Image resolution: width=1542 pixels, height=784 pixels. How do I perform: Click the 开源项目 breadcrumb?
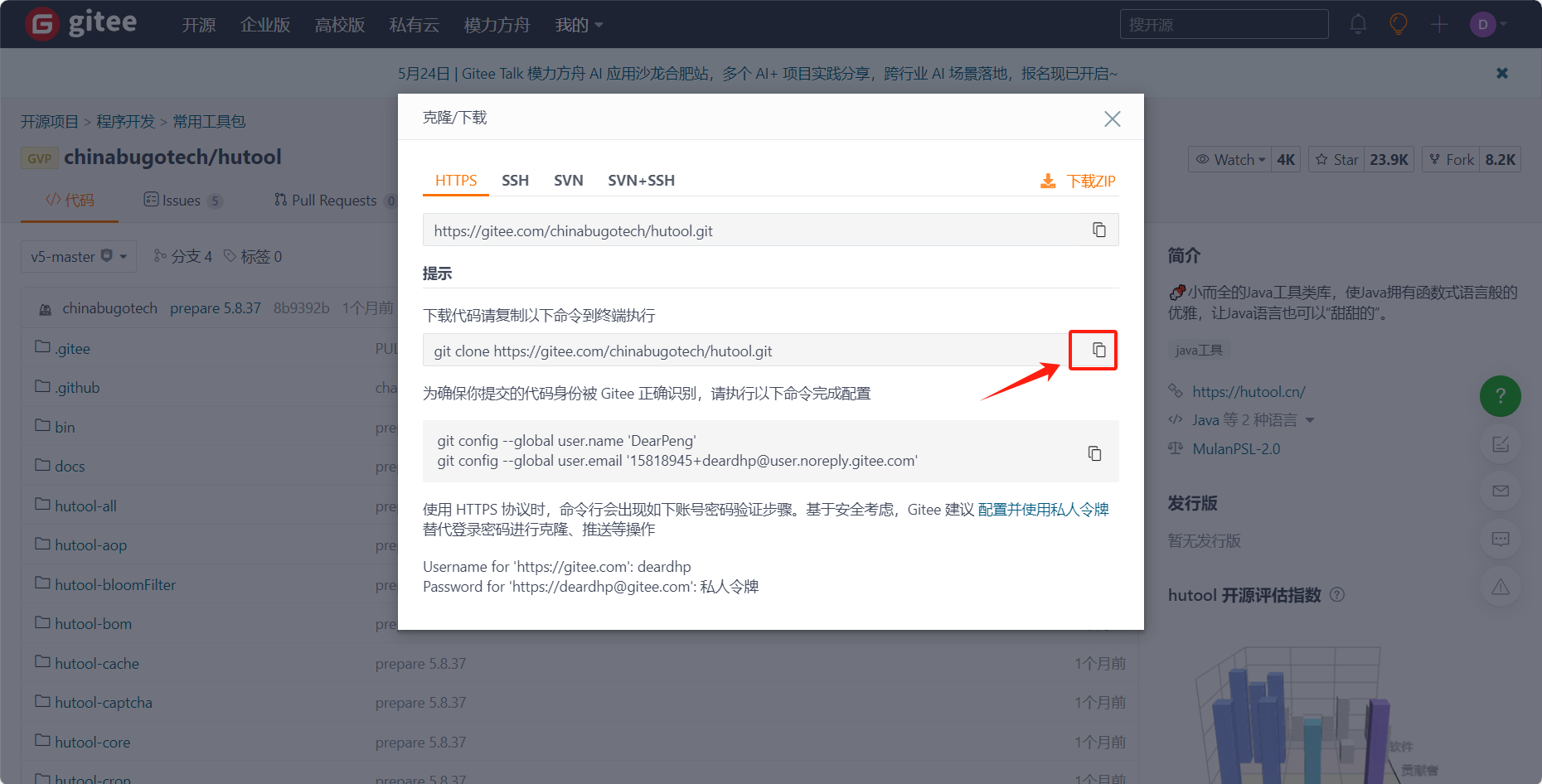point(50,121)
